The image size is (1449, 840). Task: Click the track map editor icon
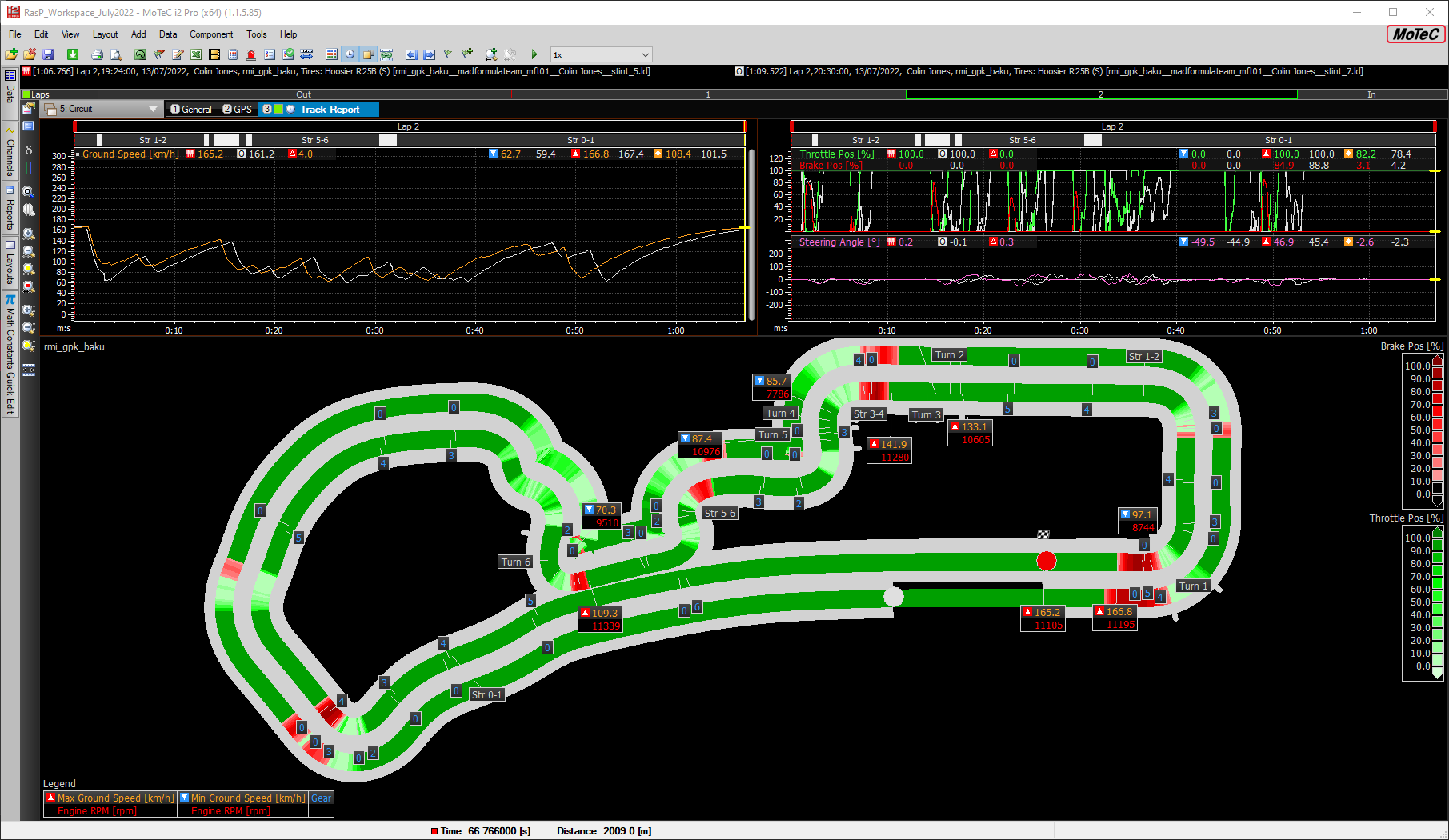click(x=140, y=54)
